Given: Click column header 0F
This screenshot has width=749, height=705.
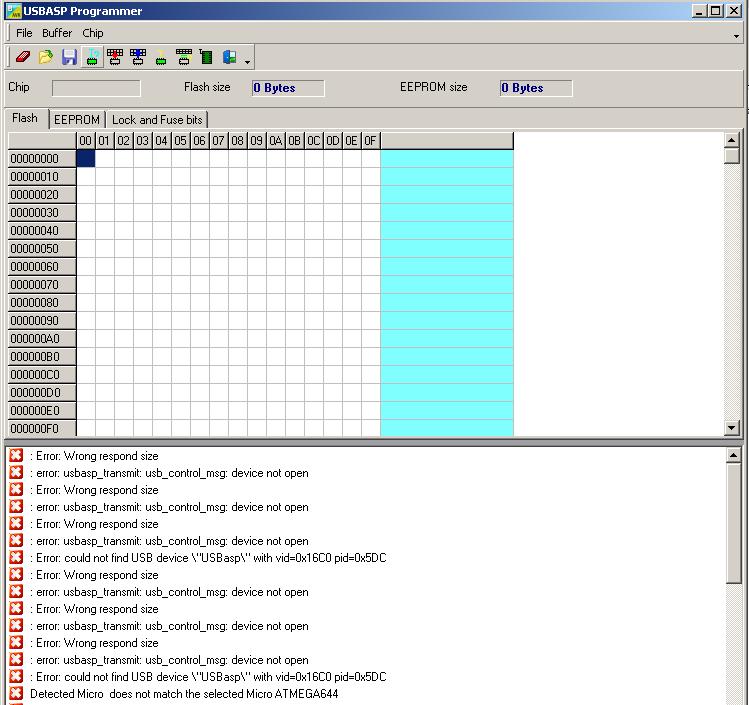Looking at the screenshot, I should click(x=370, y=141).
